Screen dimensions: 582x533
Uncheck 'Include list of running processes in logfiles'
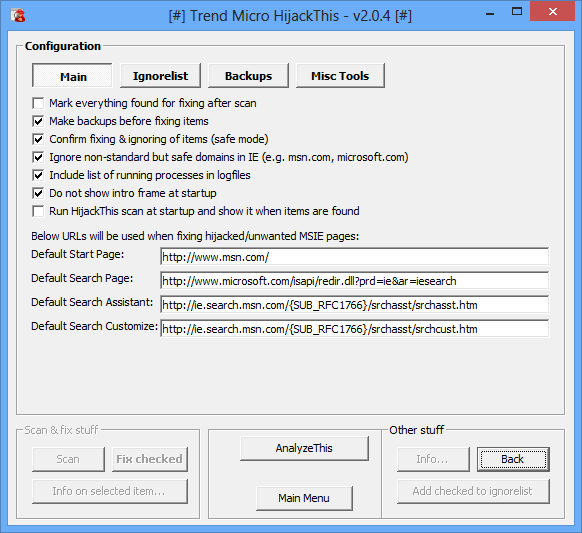[38, 175]
